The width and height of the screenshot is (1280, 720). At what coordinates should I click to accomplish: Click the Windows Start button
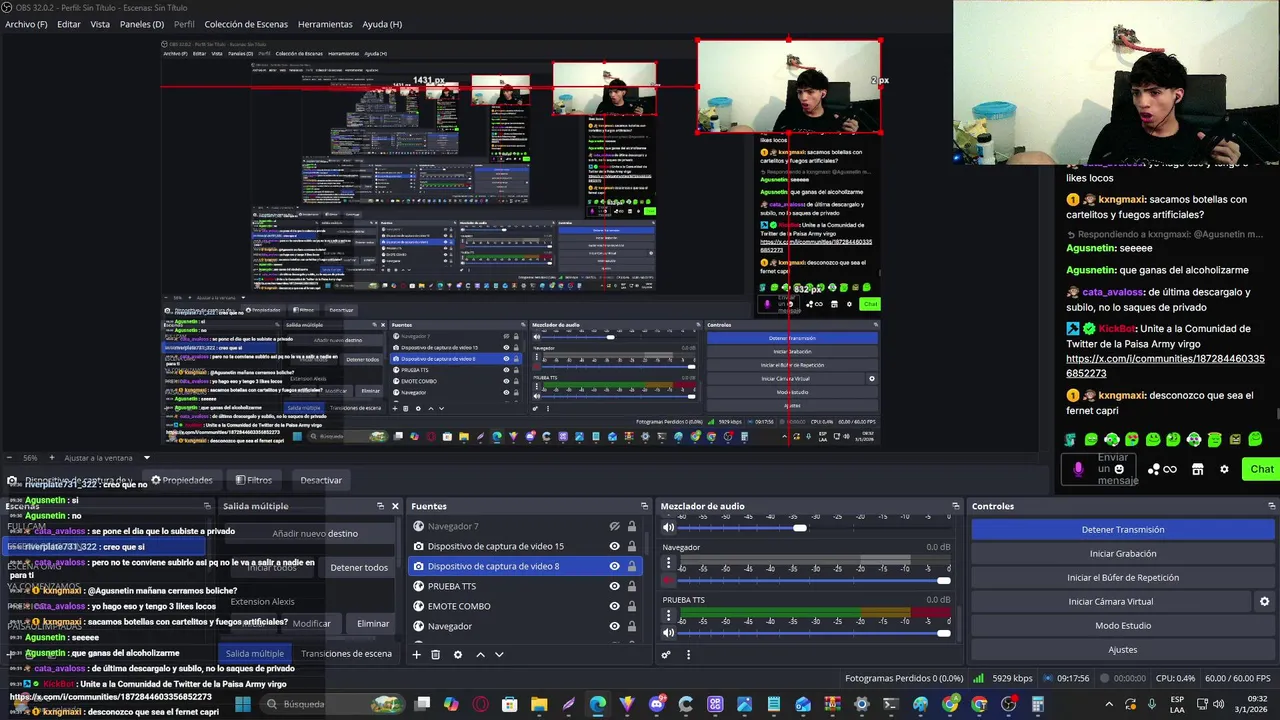(x=243, y=704)
